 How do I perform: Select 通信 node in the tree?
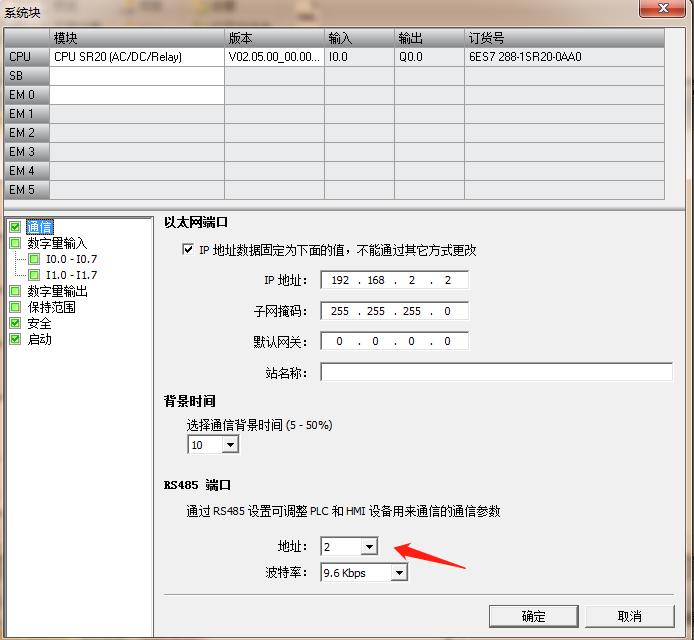tap(39, 226)
